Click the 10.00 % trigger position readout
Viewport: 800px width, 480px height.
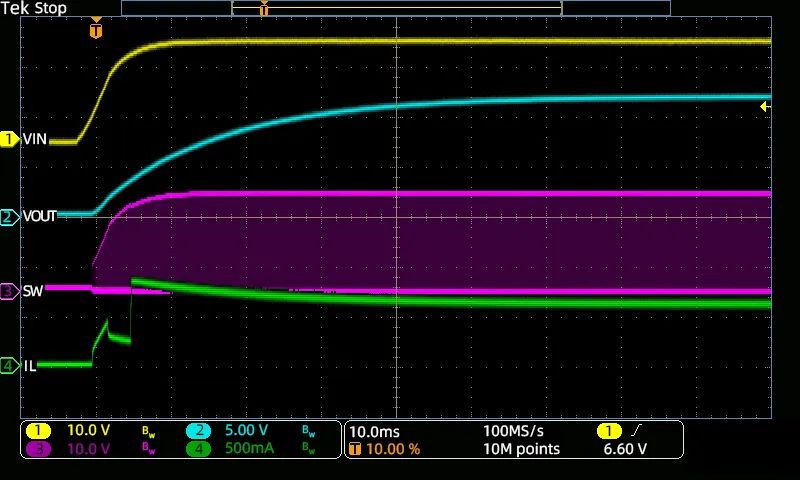[393, 449]
